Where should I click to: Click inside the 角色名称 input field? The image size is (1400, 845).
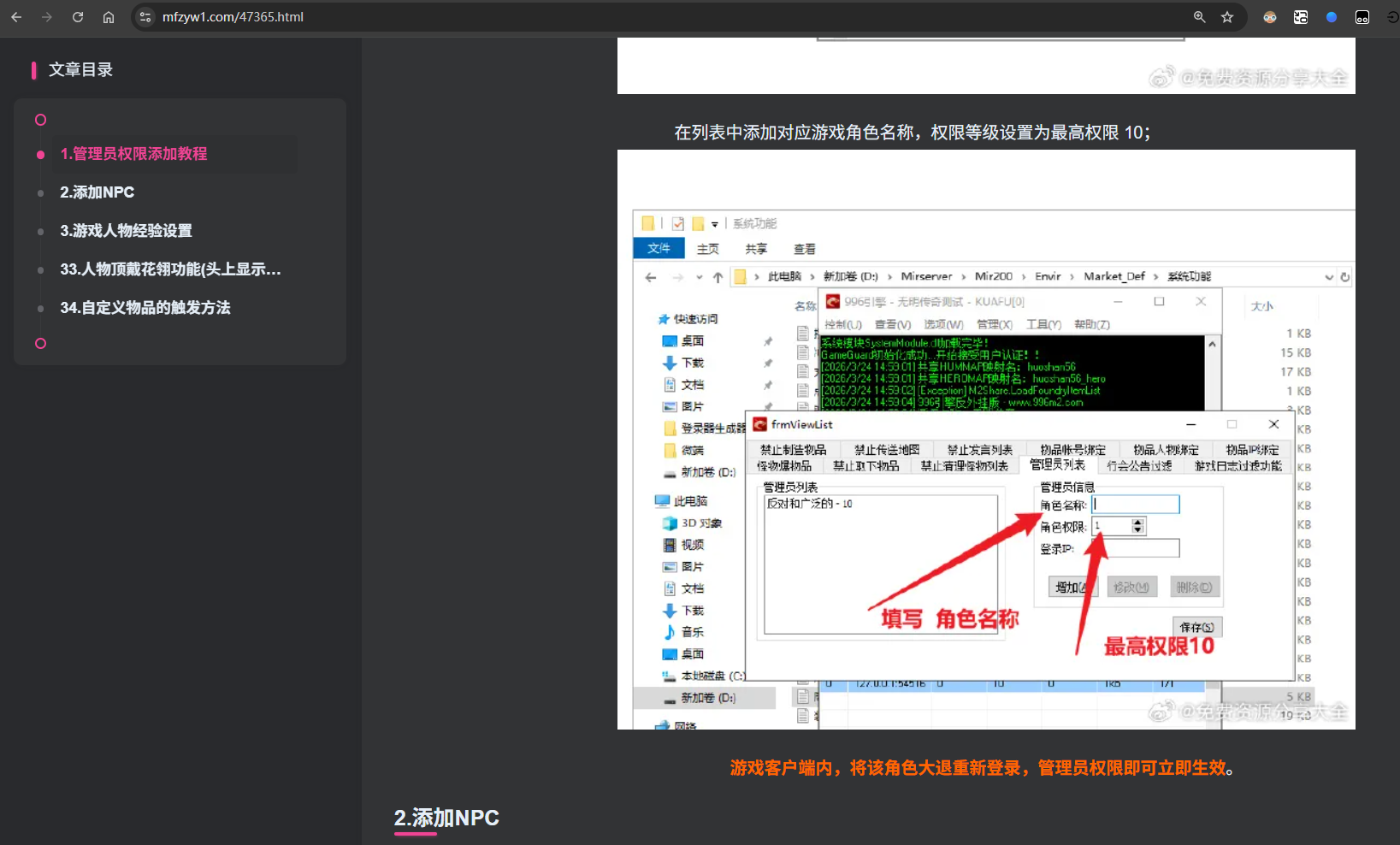point(1133,504)
